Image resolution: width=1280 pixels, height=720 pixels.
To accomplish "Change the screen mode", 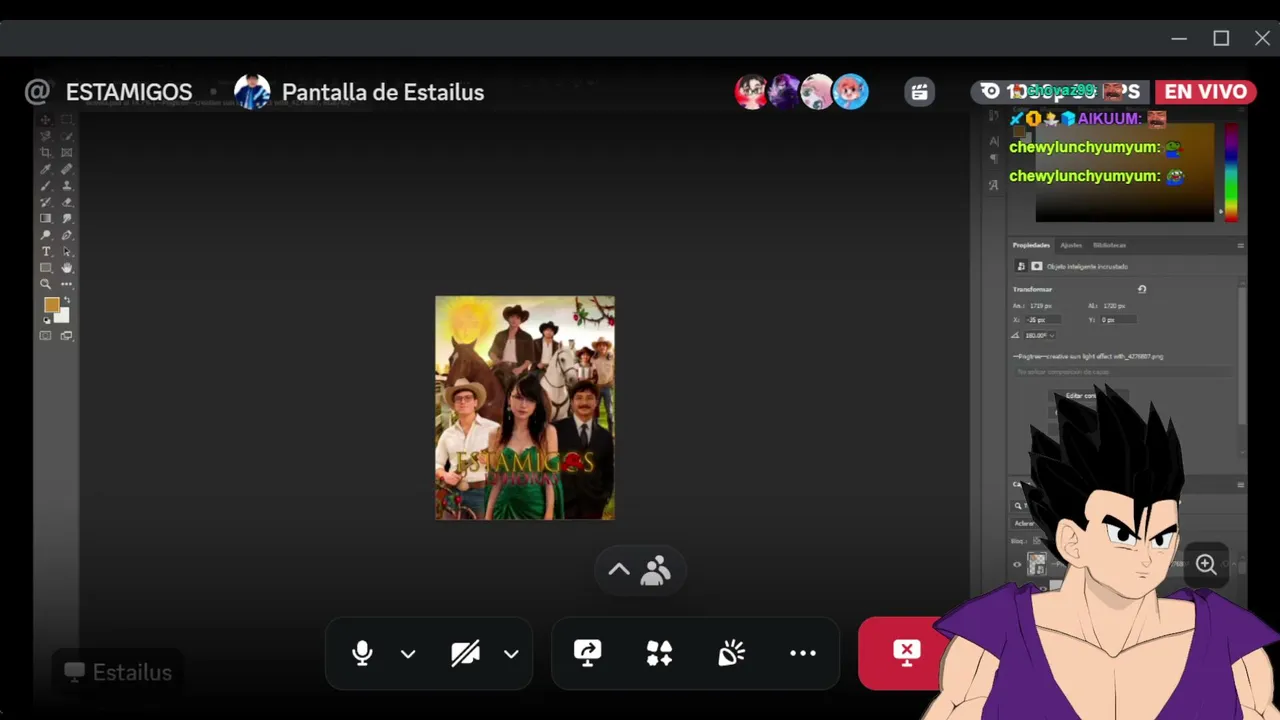I will (x=67, y=336).
